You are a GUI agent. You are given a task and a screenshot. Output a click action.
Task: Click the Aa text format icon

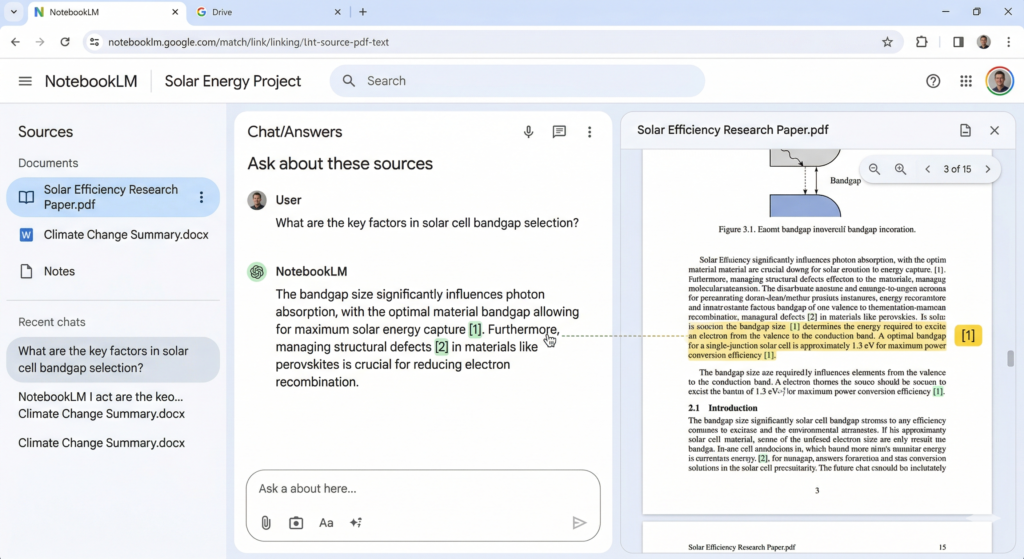[326, 522]
